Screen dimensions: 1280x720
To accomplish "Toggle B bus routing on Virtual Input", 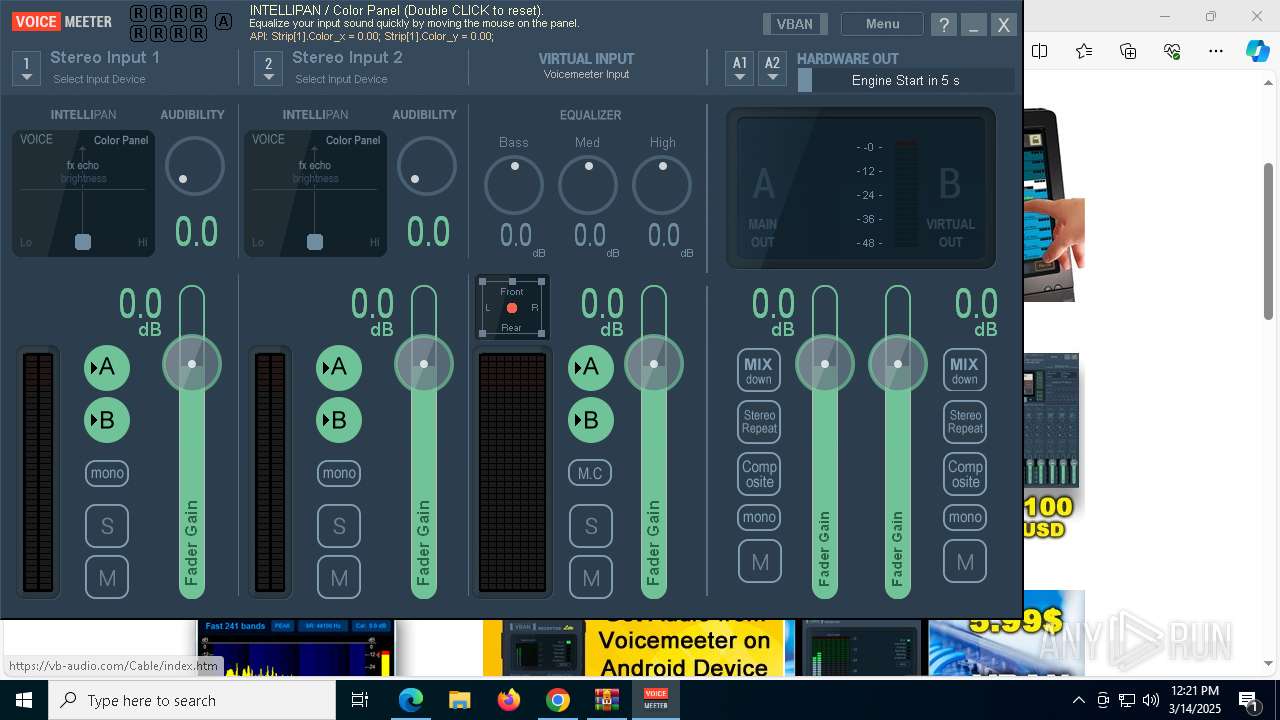I will (591, 420).
